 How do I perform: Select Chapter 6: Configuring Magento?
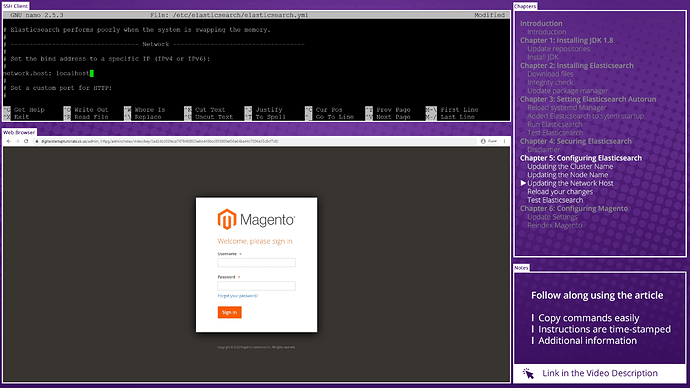(x=574, y=208)
